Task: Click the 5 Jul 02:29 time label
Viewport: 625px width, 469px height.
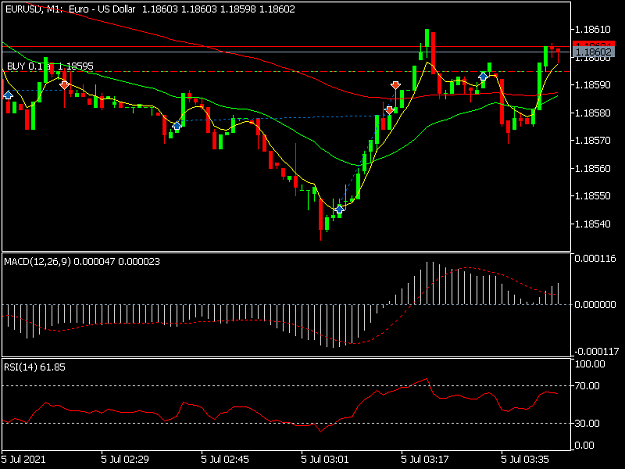Action: point(125,459)
